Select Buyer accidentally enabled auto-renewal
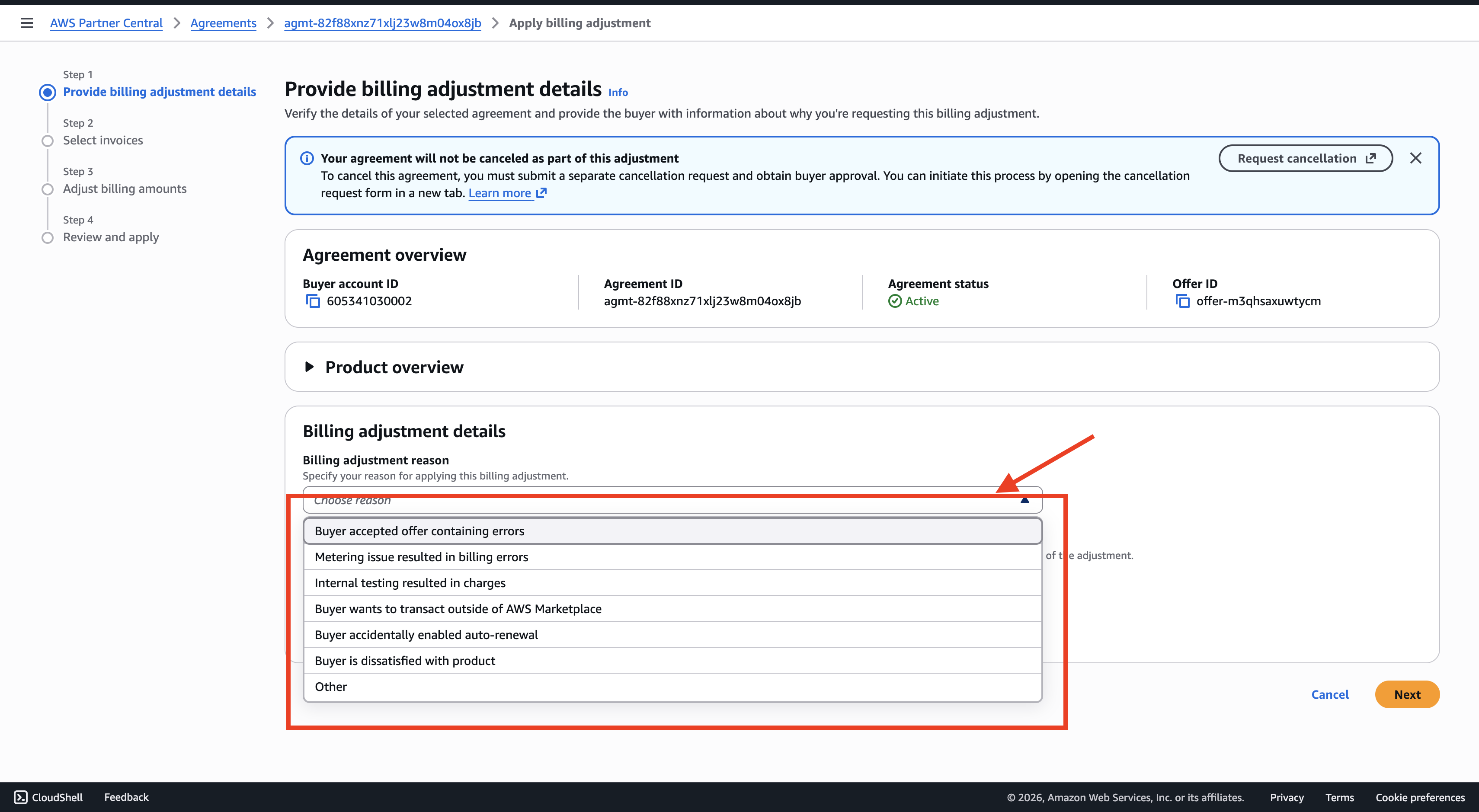 (672, 635)
